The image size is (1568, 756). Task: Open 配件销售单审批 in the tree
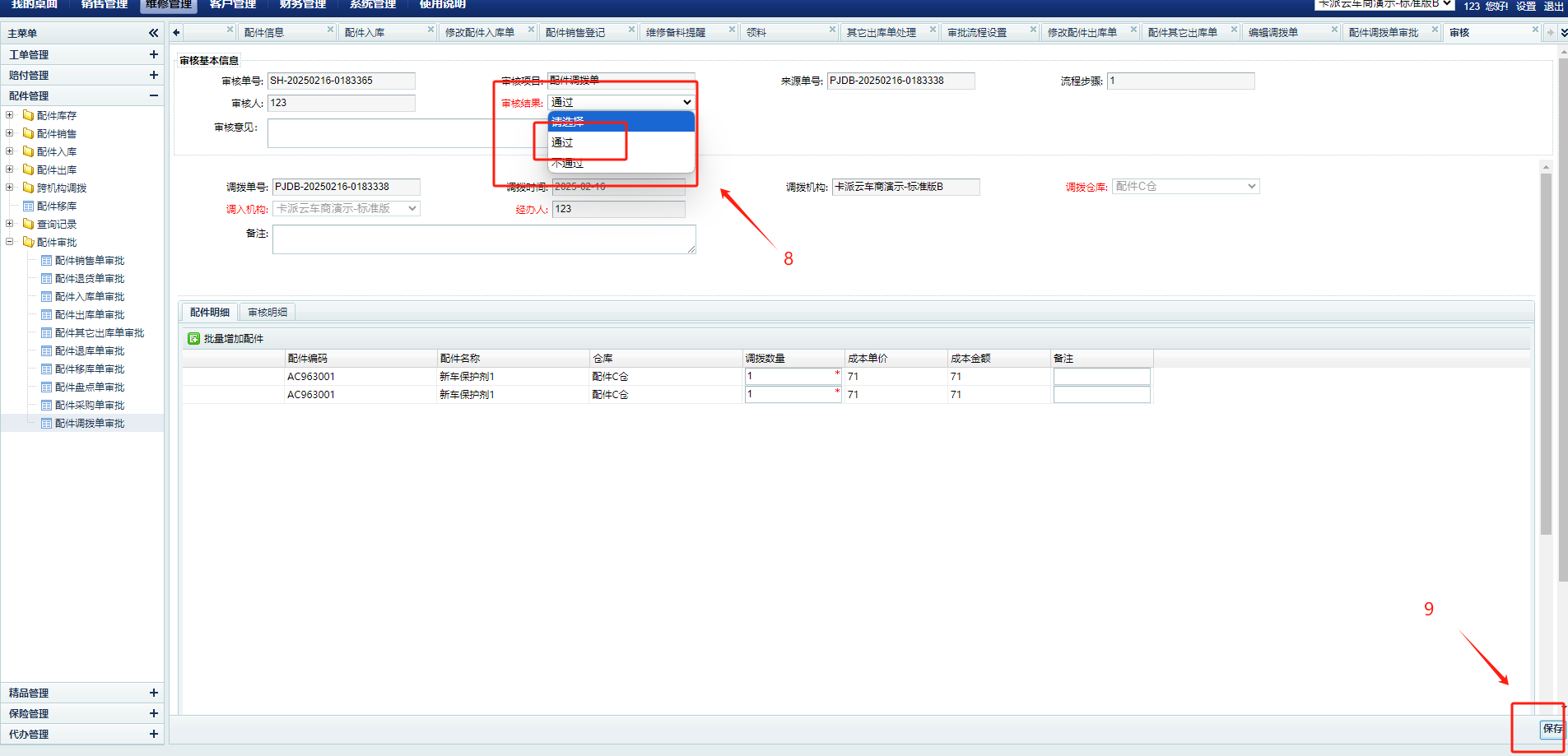89,261
